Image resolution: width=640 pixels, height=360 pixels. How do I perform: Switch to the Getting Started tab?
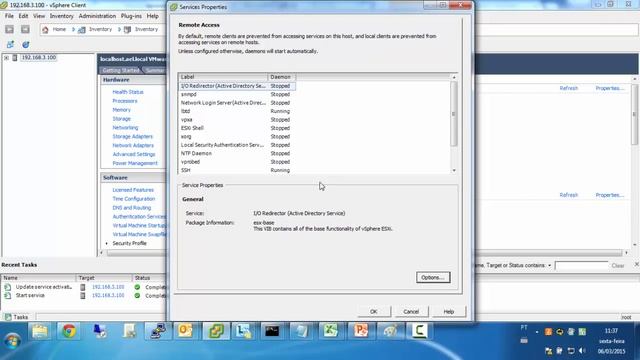coord(120,70)
